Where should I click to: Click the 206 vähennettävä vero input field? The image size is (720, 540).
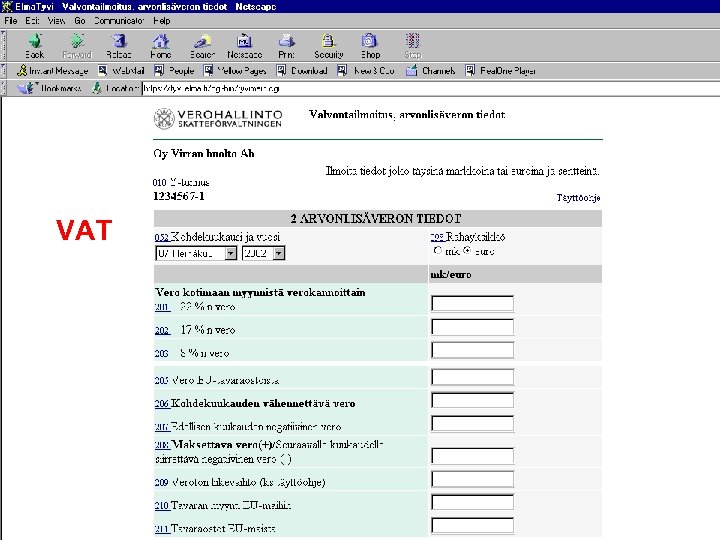pos(472,400)
